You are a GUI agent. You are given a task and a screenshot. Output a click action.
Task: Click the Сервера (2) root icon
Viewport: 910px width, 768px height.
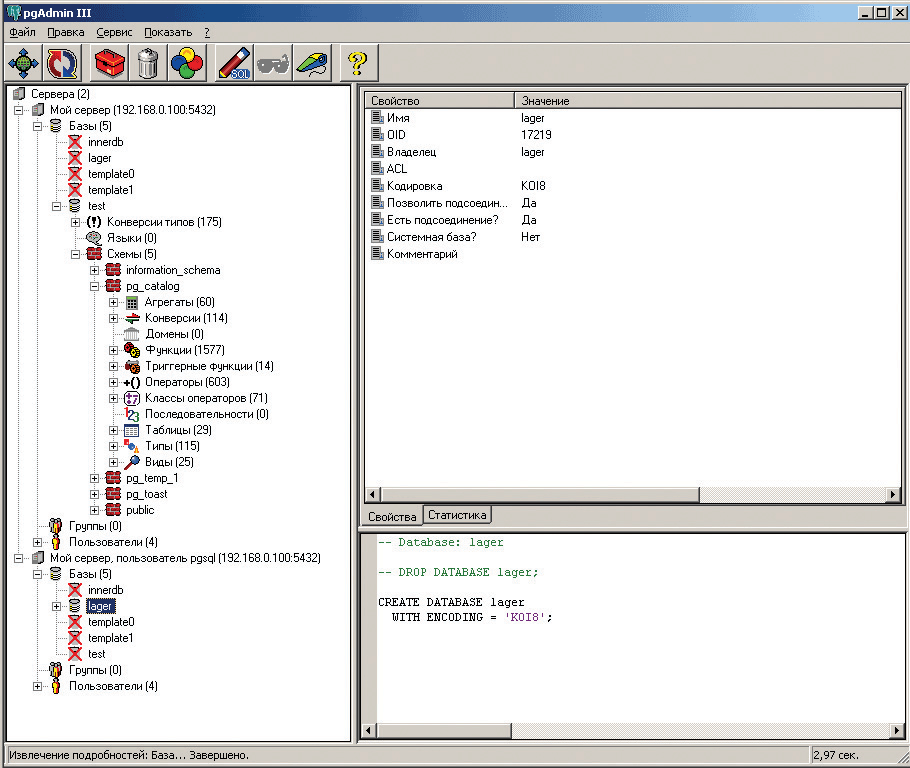[19, 93]
